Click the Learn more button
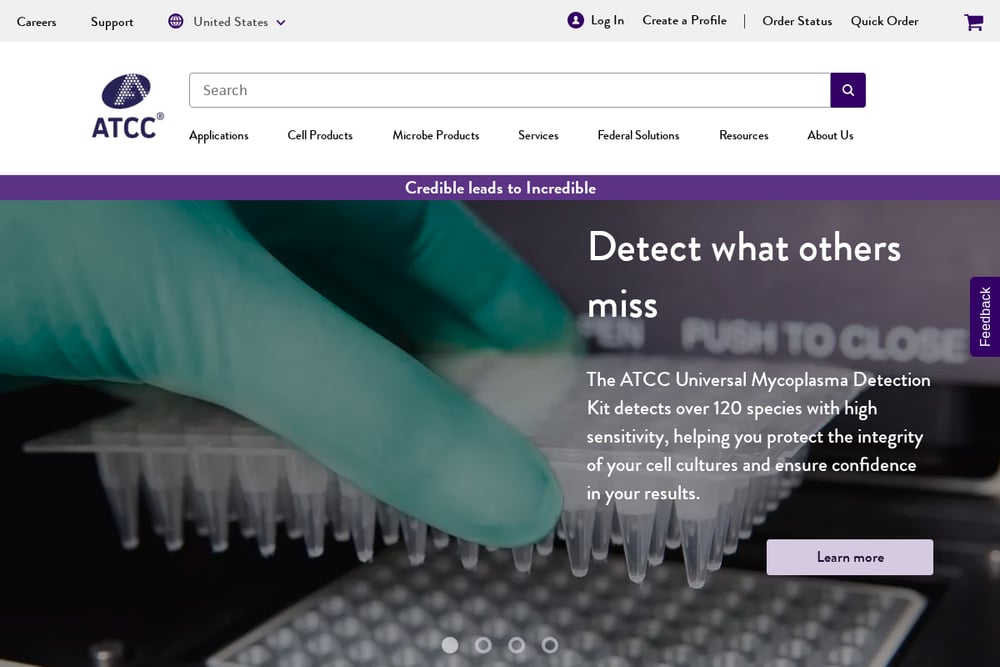 coord(849,557)
